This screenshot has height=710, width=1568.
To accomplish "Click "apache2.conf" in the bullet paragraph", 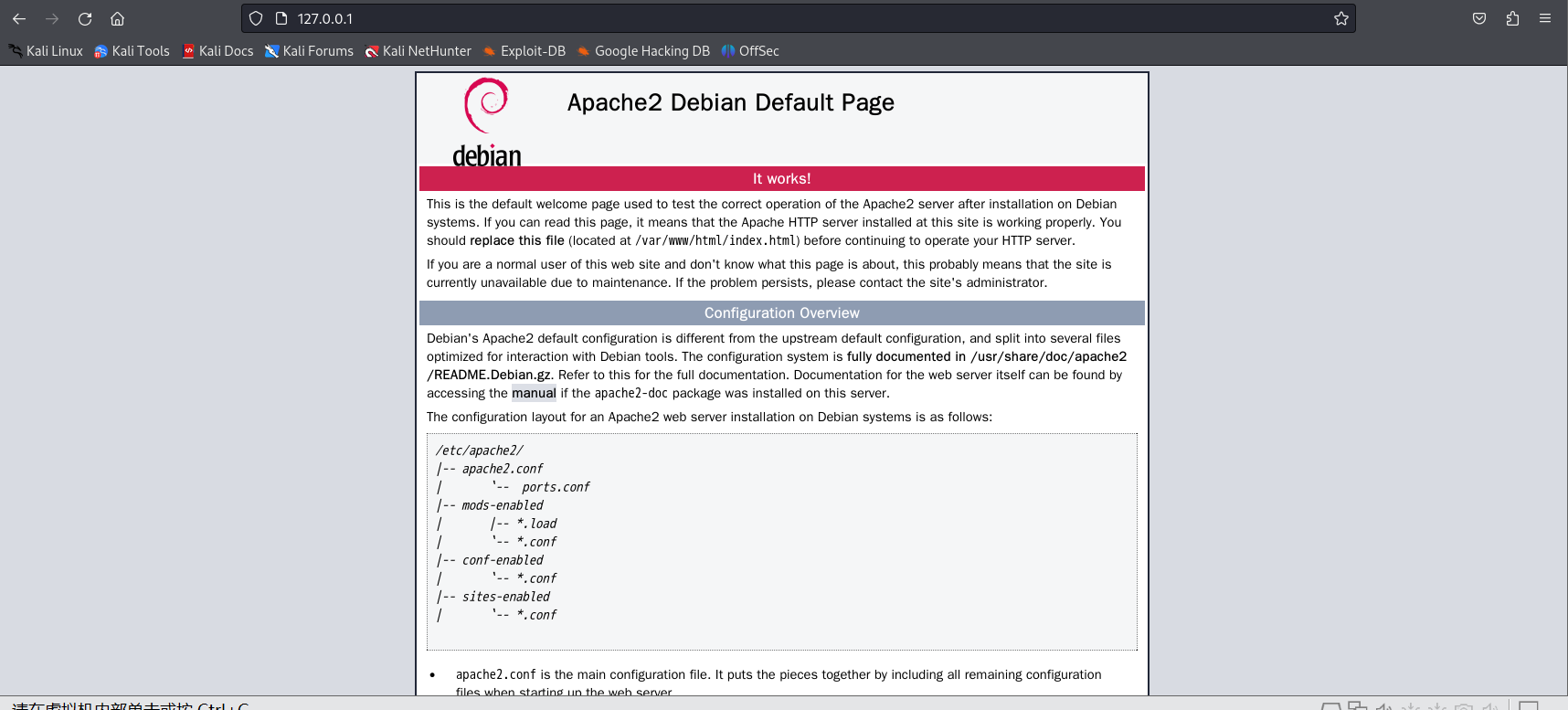I will point(496,674).
